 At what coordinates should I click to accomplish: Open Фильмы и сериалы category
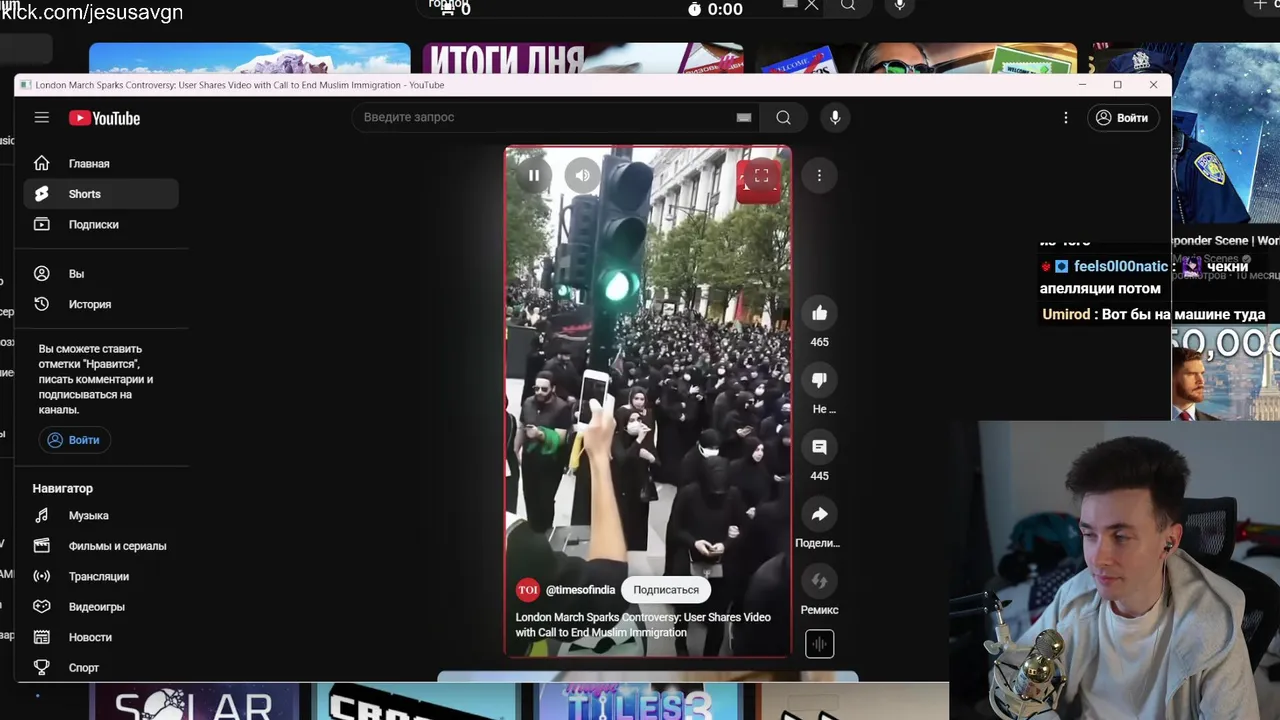tap(101, 546)
